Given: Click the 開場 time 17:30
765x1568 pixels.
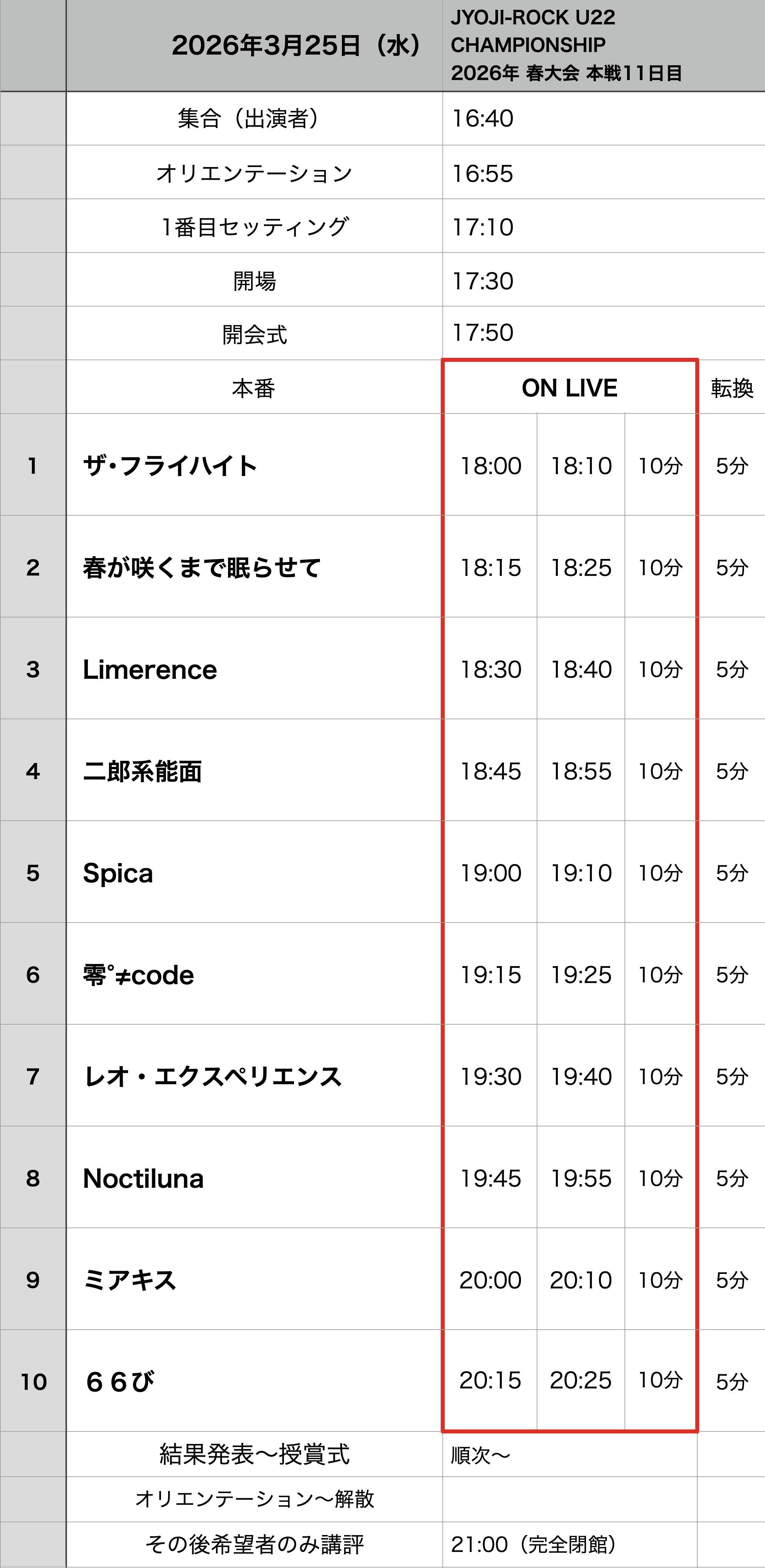Looking at the screenshot, I should 483,281.
